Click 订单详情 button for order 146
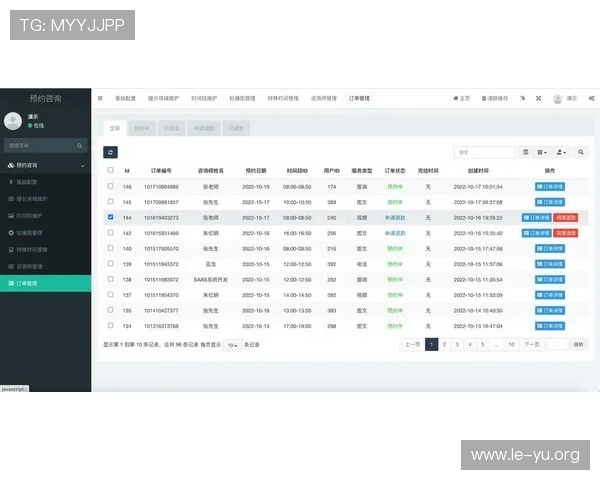Viewport: 600px width, 480px height. [x=549, y=187]
